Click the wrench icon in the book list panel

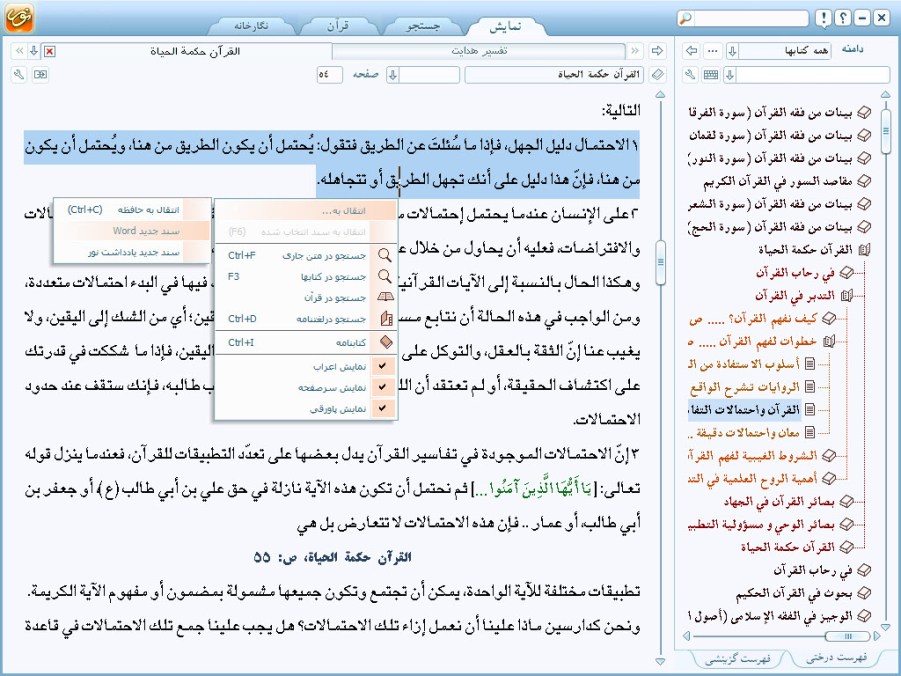click(x=691, y=74)
